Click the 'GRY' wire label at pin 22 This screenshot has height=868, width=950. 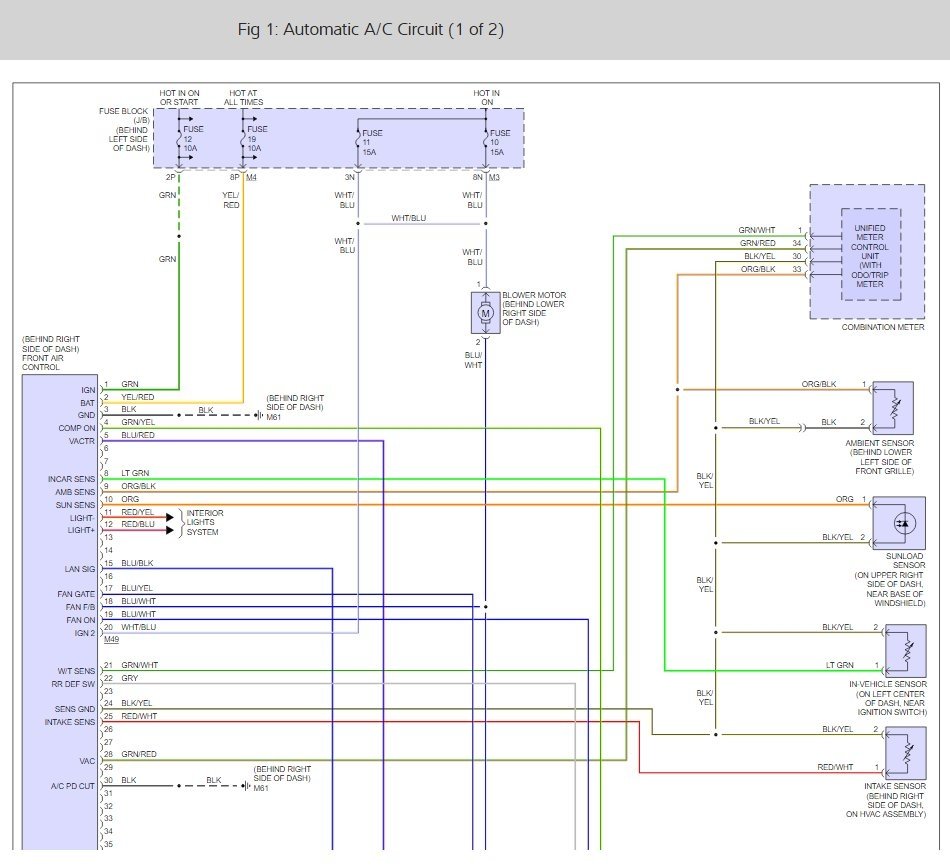tap(130, 678)
